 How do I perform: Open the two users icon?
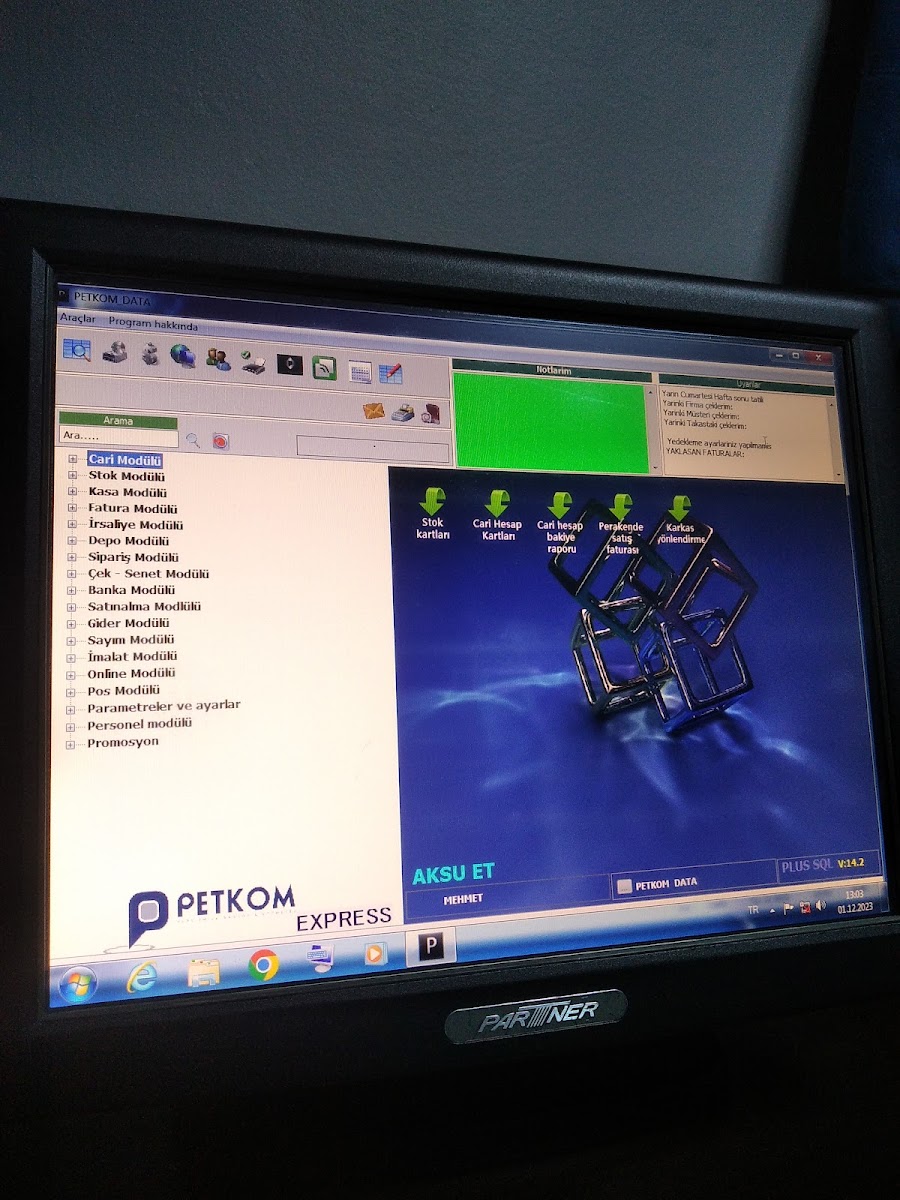click(218, 359)
